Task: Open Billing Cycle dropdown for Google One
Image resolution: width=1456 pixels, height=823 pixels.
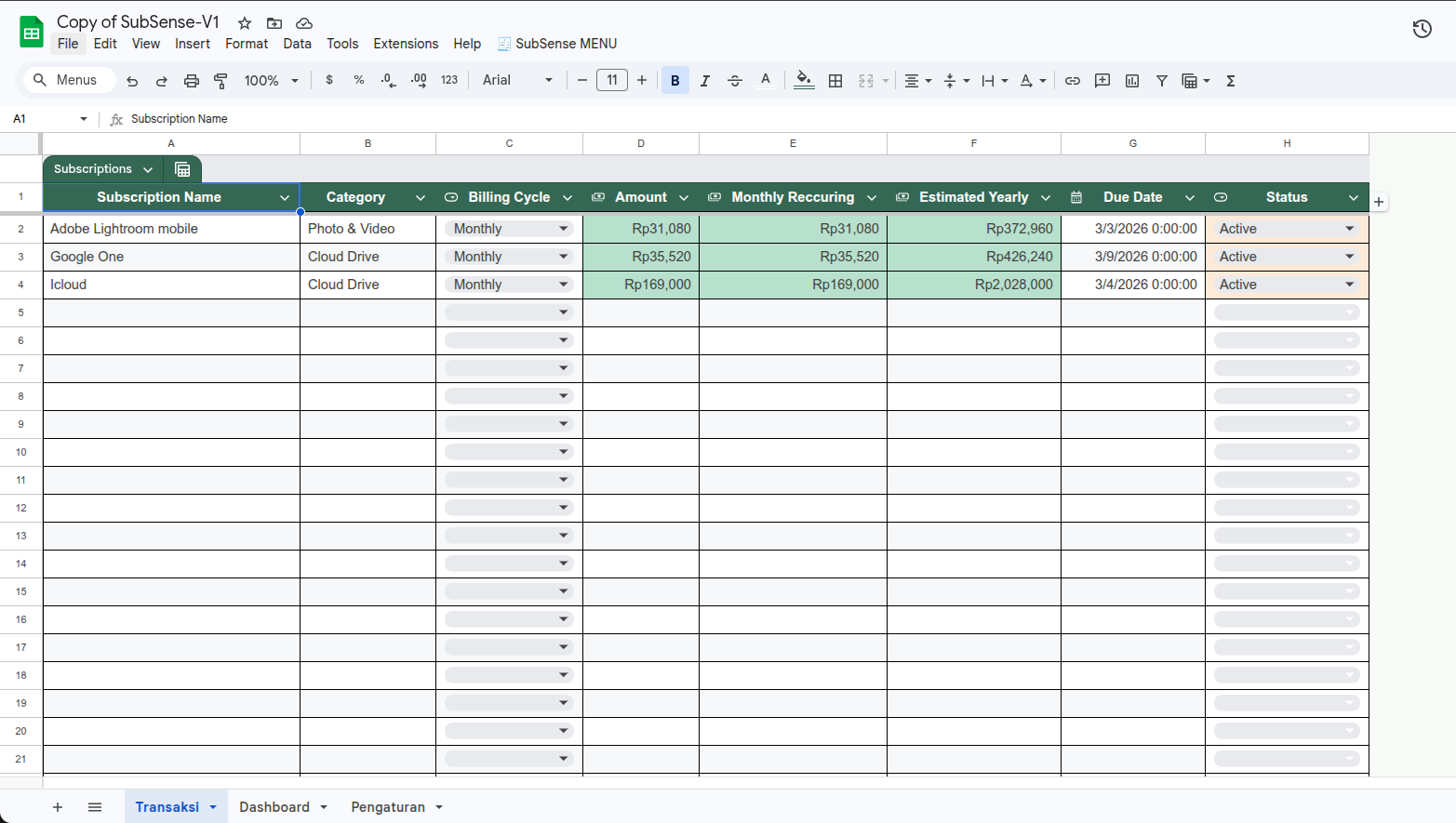Action: (x=563, y=257)
